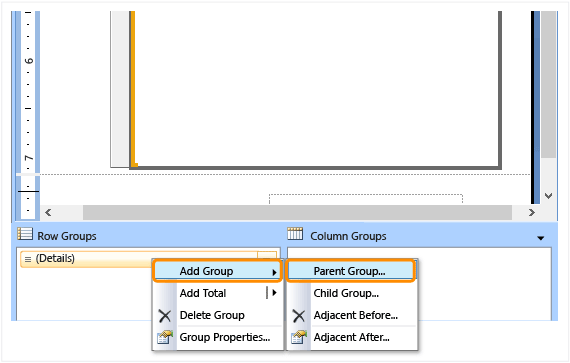Click the Column Groups label
Image resolution: width=570 pixels, height=363 pixels.
pyautogui.click(x=348, y=236)
